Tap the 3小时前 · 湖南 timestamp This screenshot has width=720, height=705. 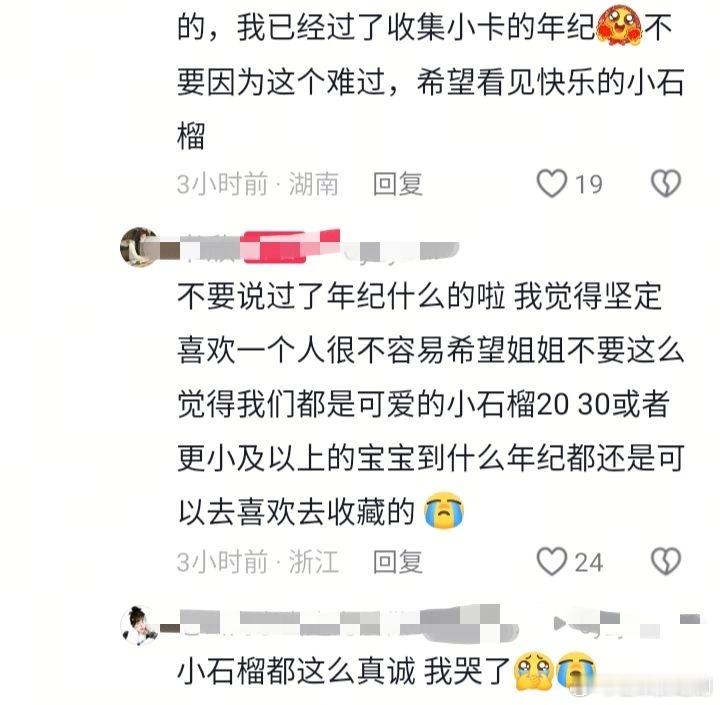(258, 184)
